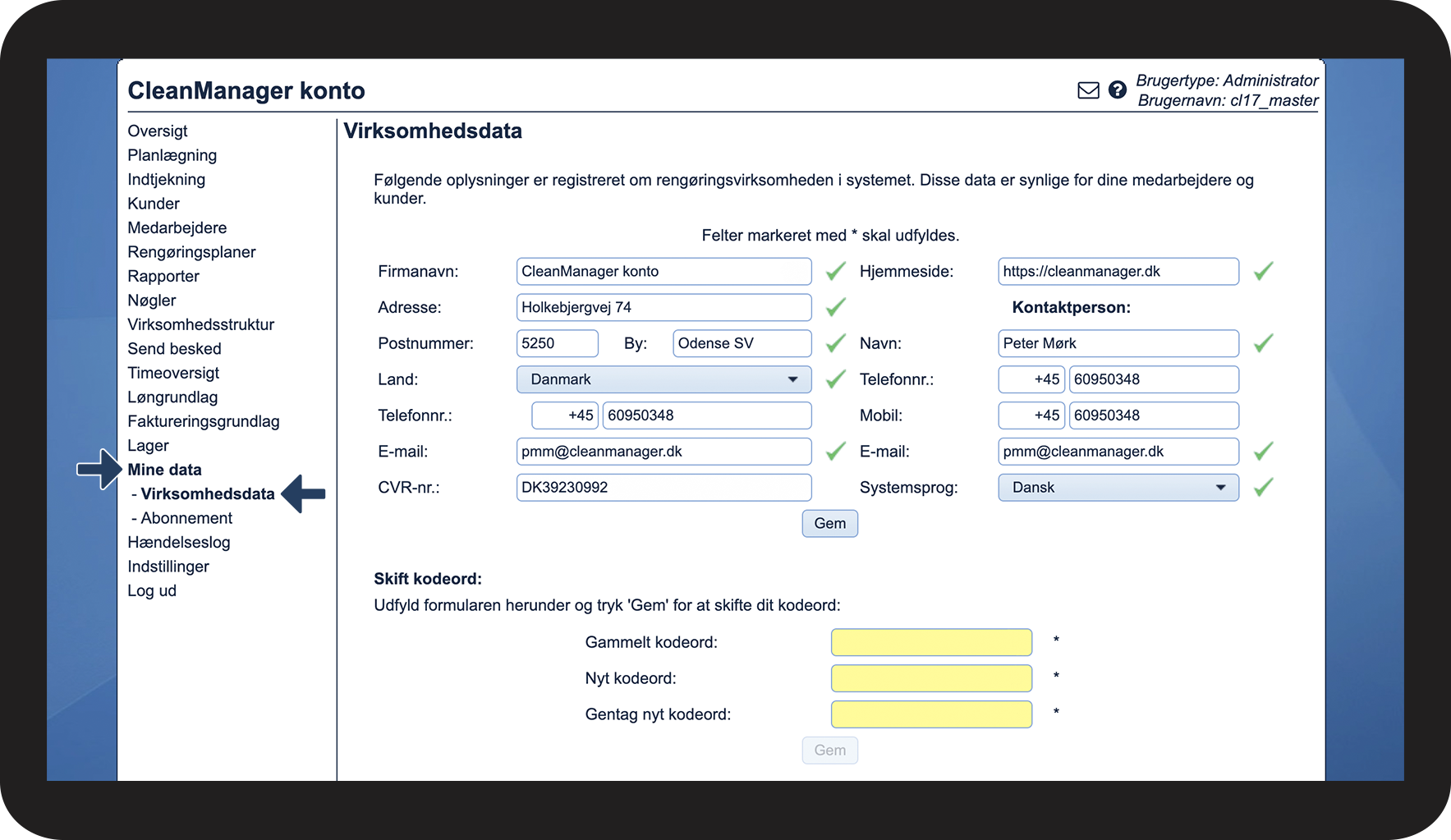
Task: Open Kunder in the sidebar menu
Action: 154,204
